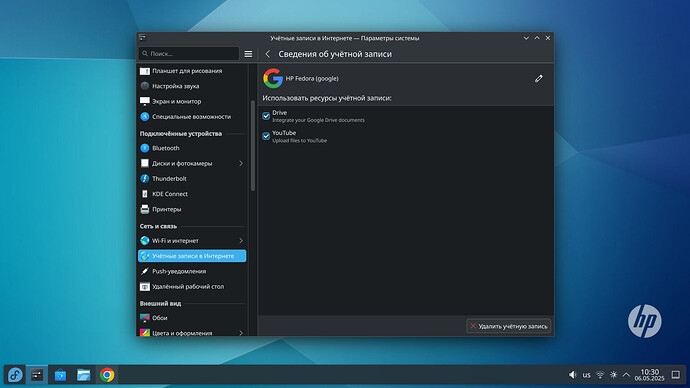The image size is (690, 388).
Task: Click the sidebar vertical scrollbar
Action: pyautogui.click(x=253, y=146)
